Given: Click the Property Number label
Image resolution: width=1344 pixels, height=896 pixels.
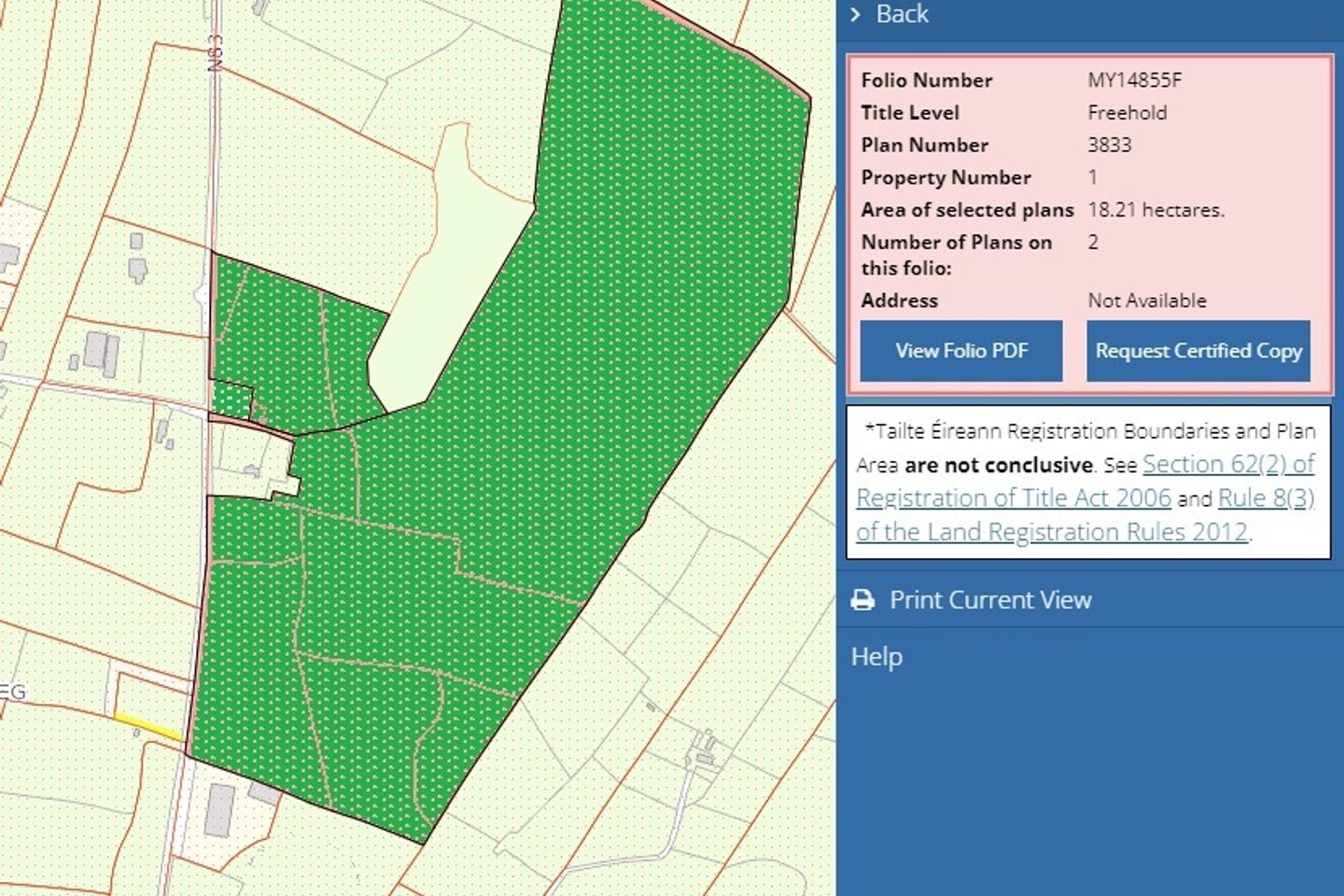Looking at the screenshot, I should [x=945, y=177].
